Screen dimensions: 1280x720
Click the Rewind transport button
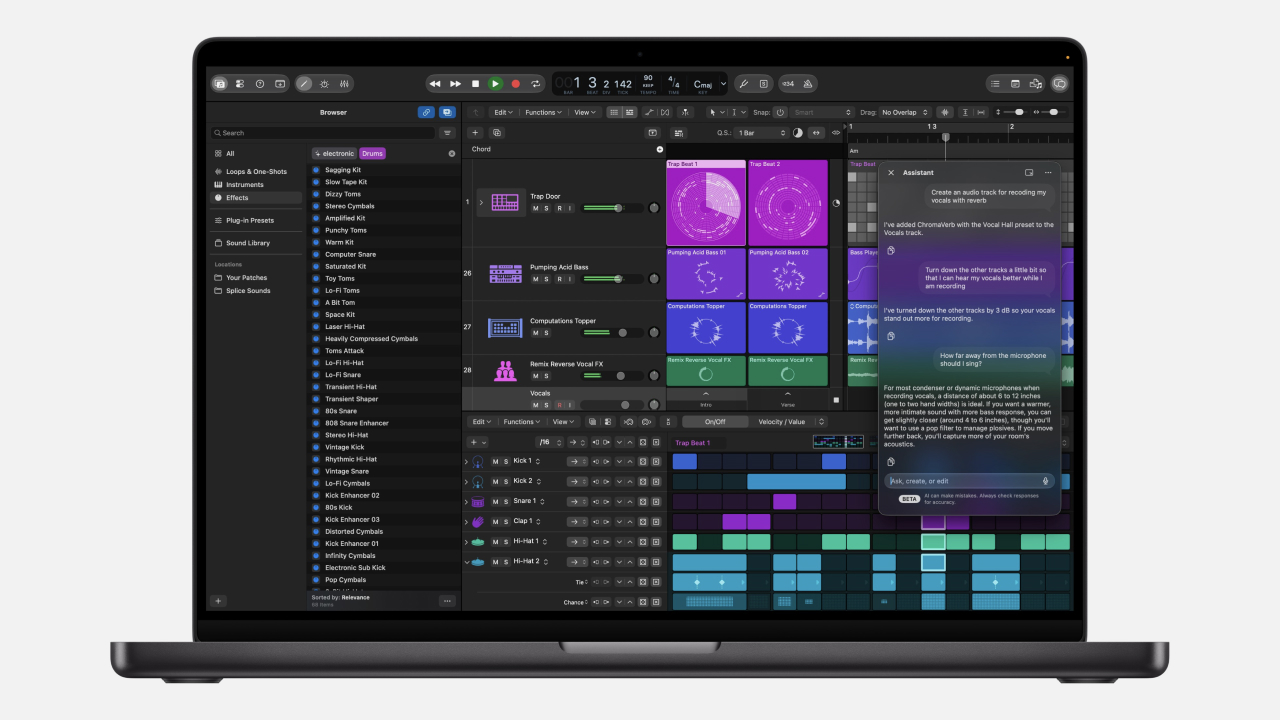pyautogui.click(x=436, y=84)
